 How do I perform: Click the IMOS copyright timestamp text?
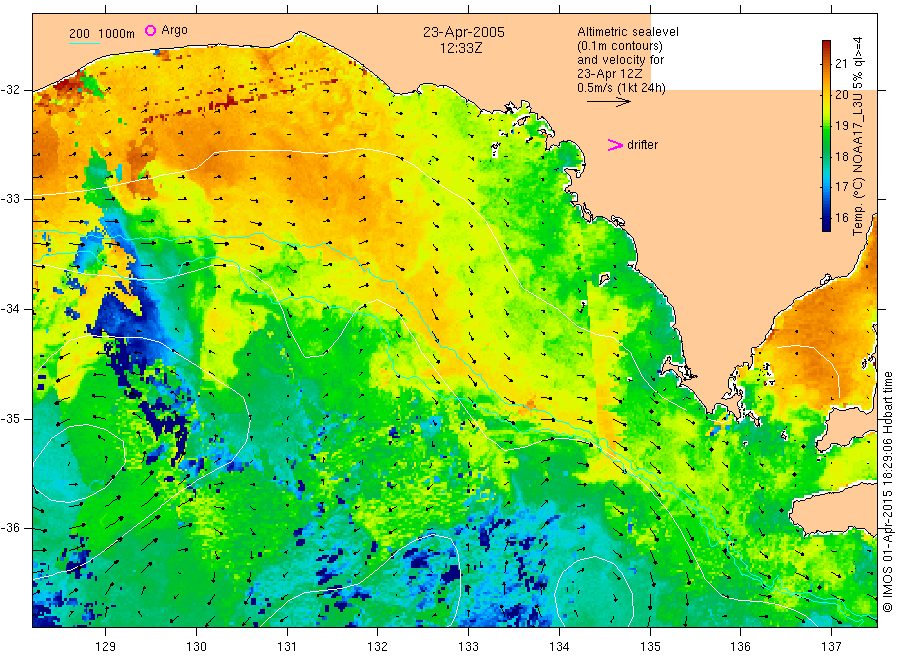pos(888,492)
